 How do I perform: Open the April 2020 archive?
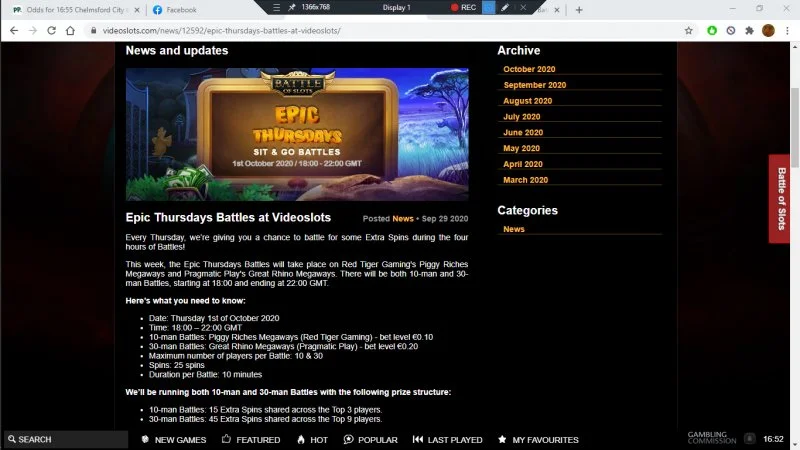point(523,164)
